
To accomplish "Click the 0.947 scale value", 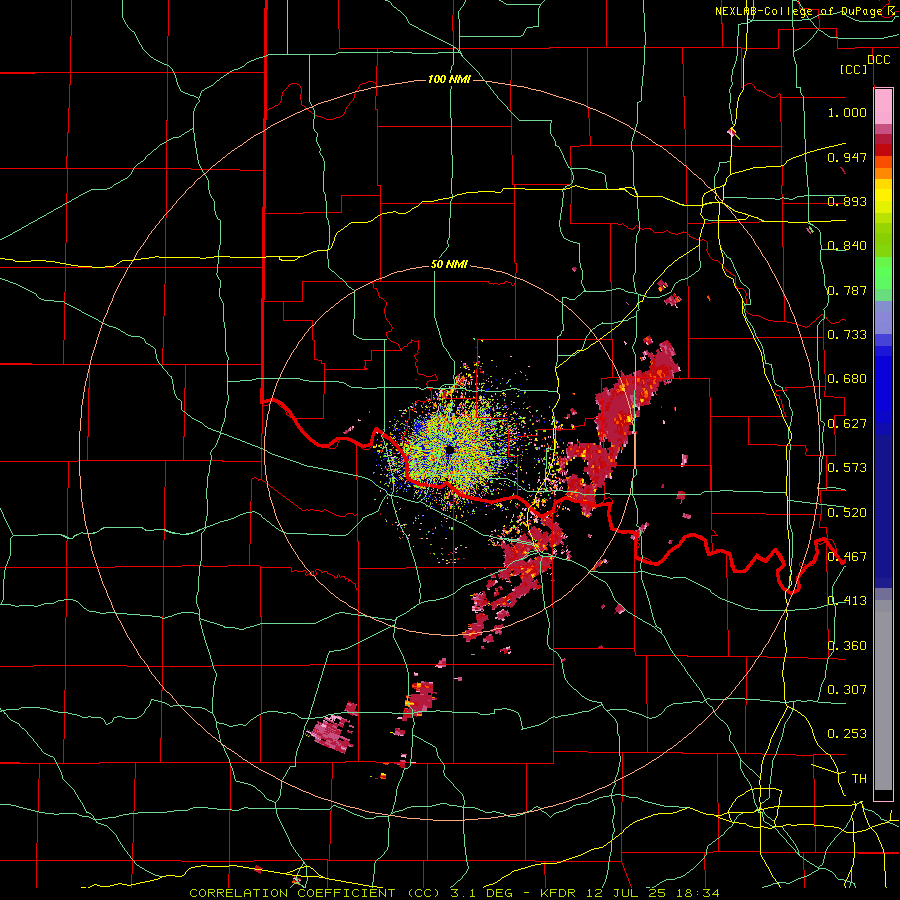I will coord(847,157).
